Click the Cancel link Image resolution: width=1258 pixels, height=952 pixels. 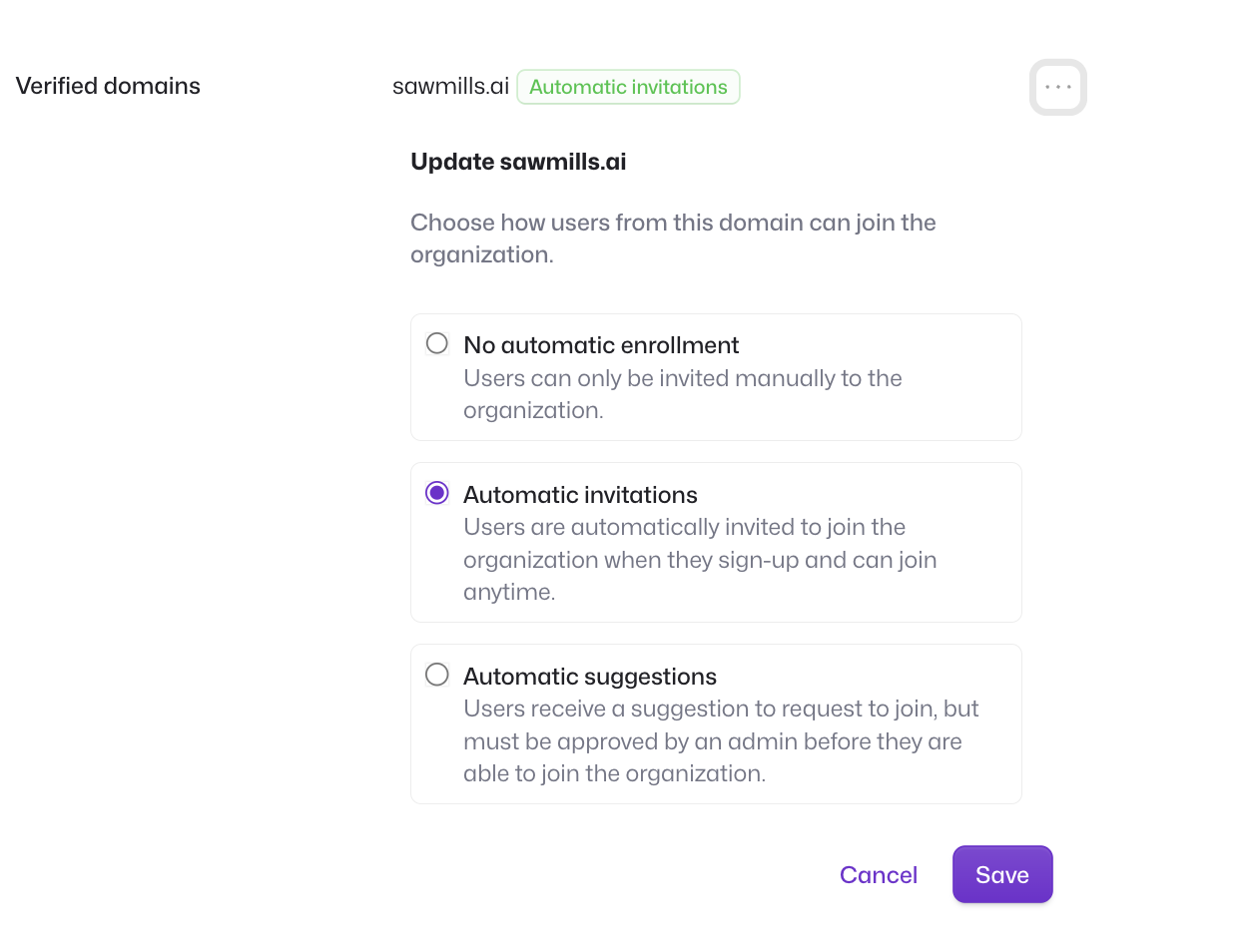(879, 875)
